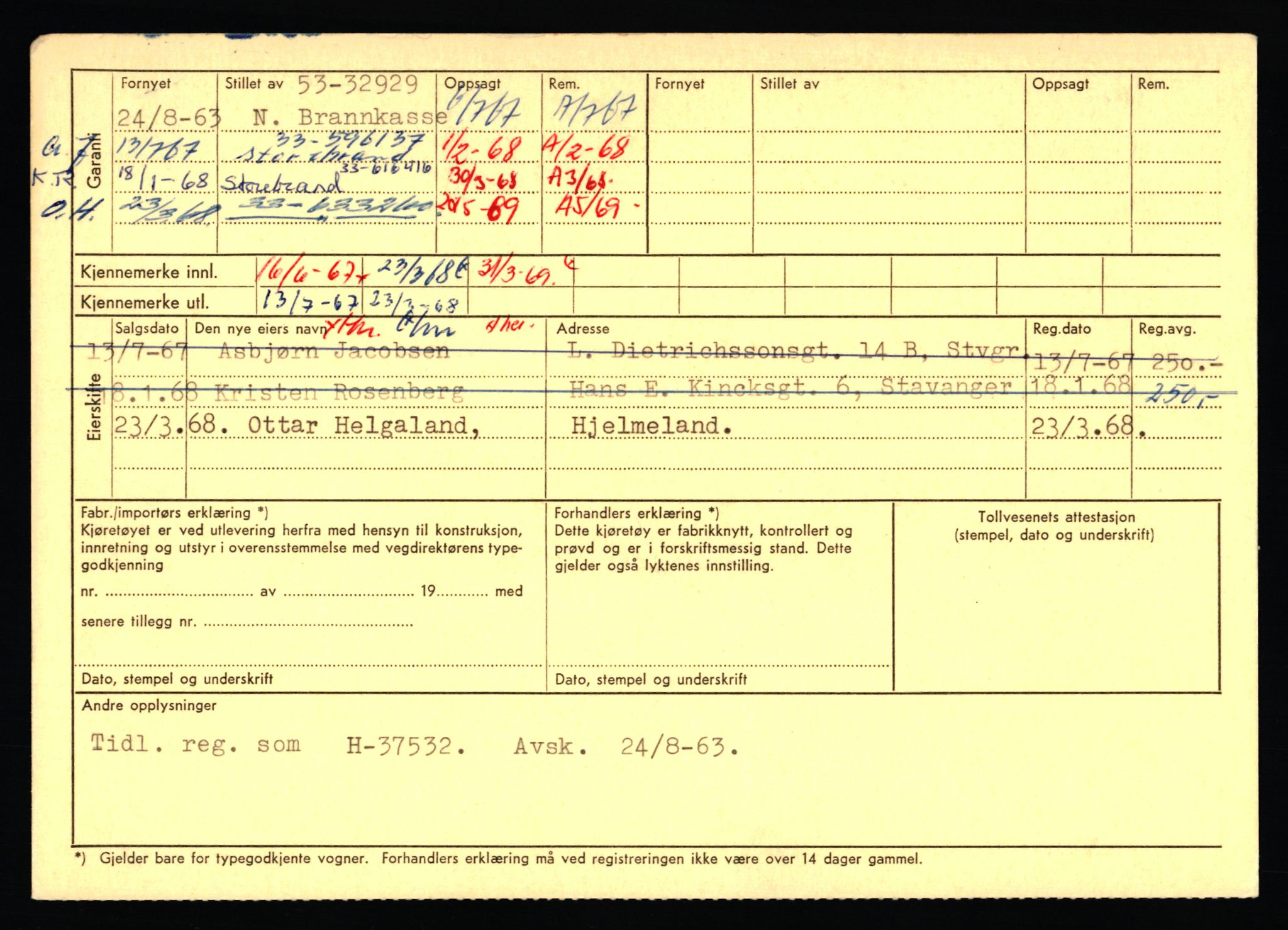Select the address Hjelmeland
The image size is (1288, 930).
(651, 426)
